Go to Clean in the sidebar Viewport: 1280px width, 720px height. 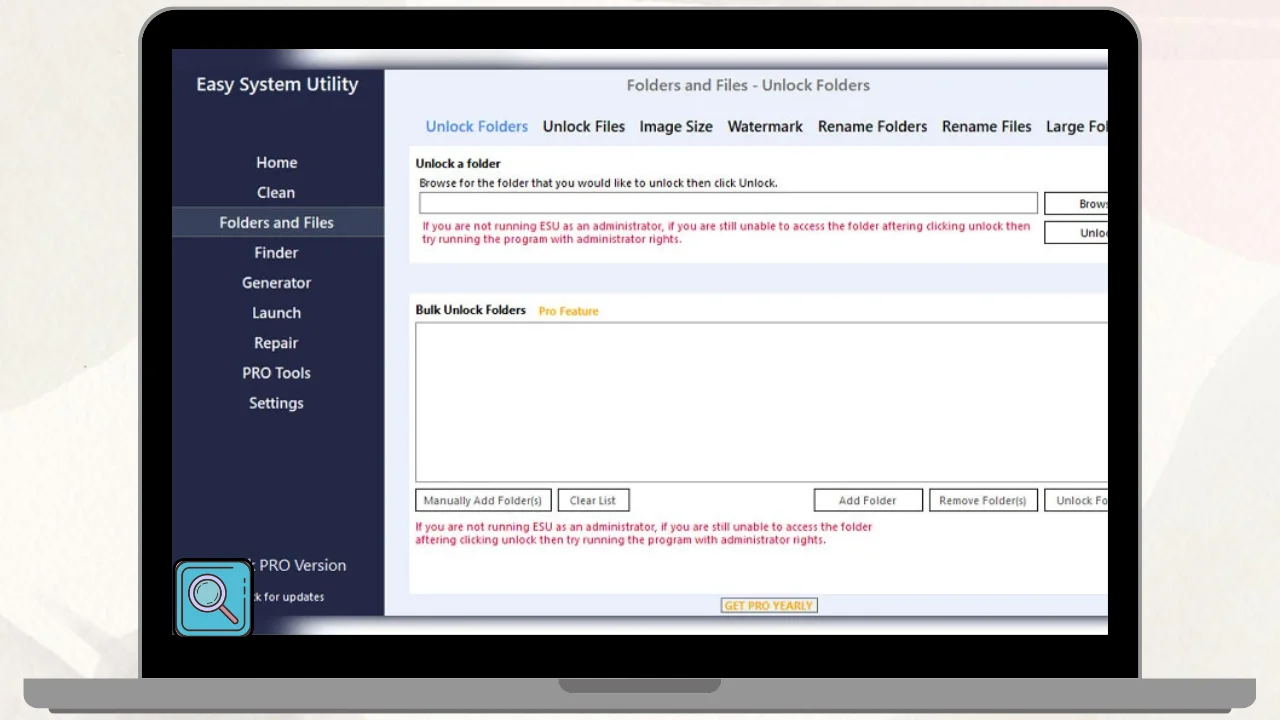(x=276, y=193)
